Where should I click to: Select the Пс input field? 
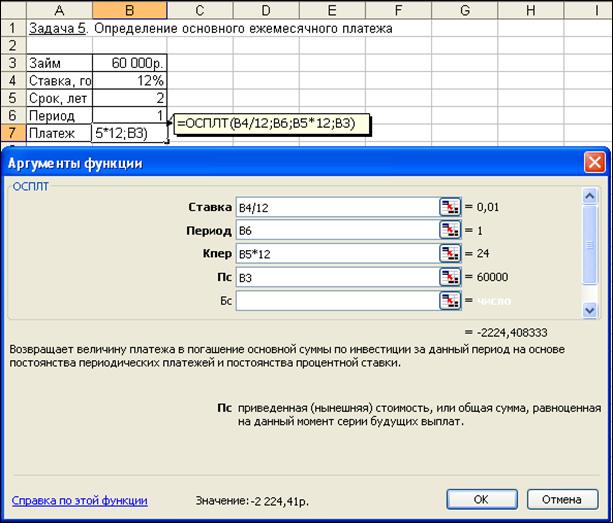(x=336, y=276)
